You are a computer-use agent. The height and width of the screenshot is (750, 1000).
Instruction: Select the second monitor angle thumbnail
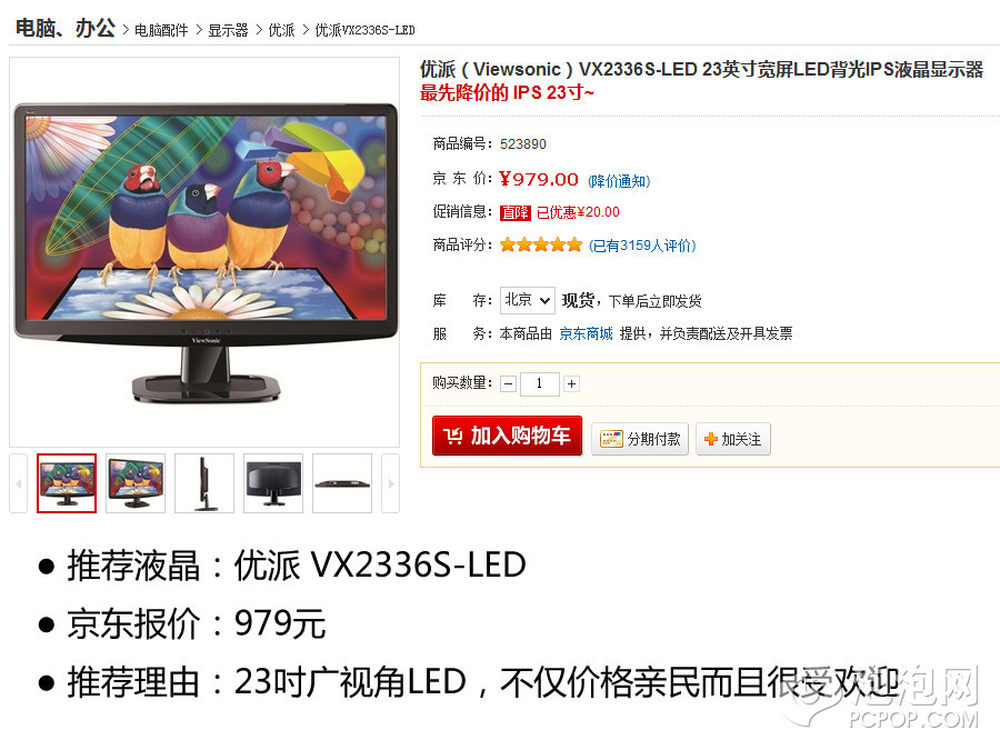[135, 483]
